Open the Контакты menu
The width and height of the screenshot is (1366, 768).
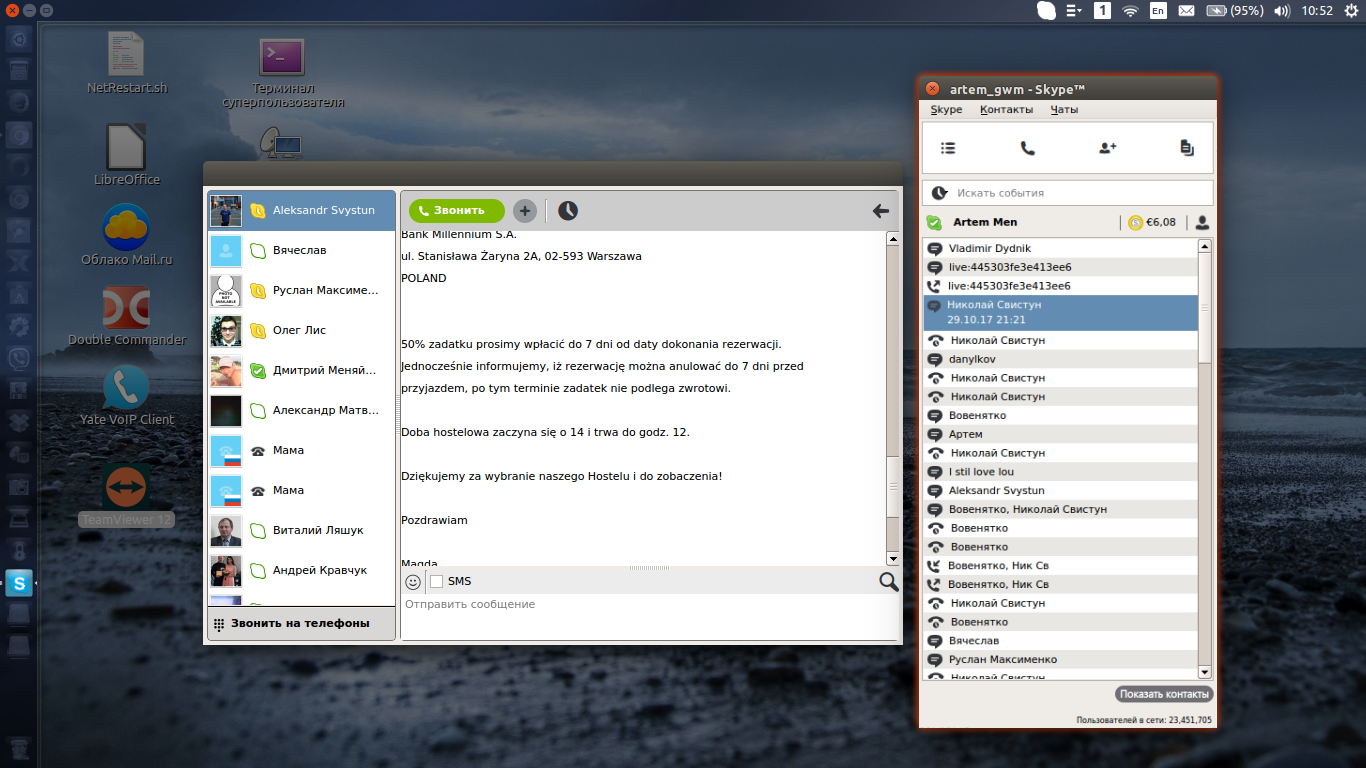point(1006,110)
